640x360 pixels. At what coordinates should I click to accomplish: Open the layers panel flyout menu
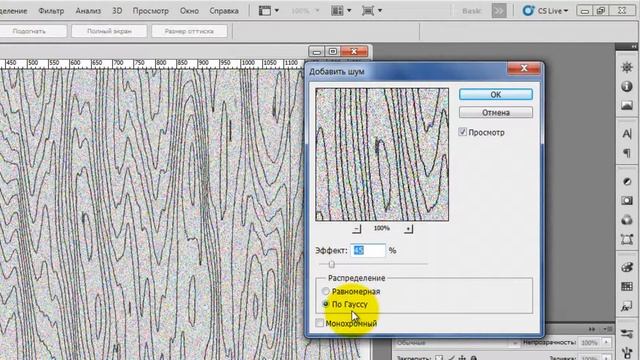coord(609,329)
